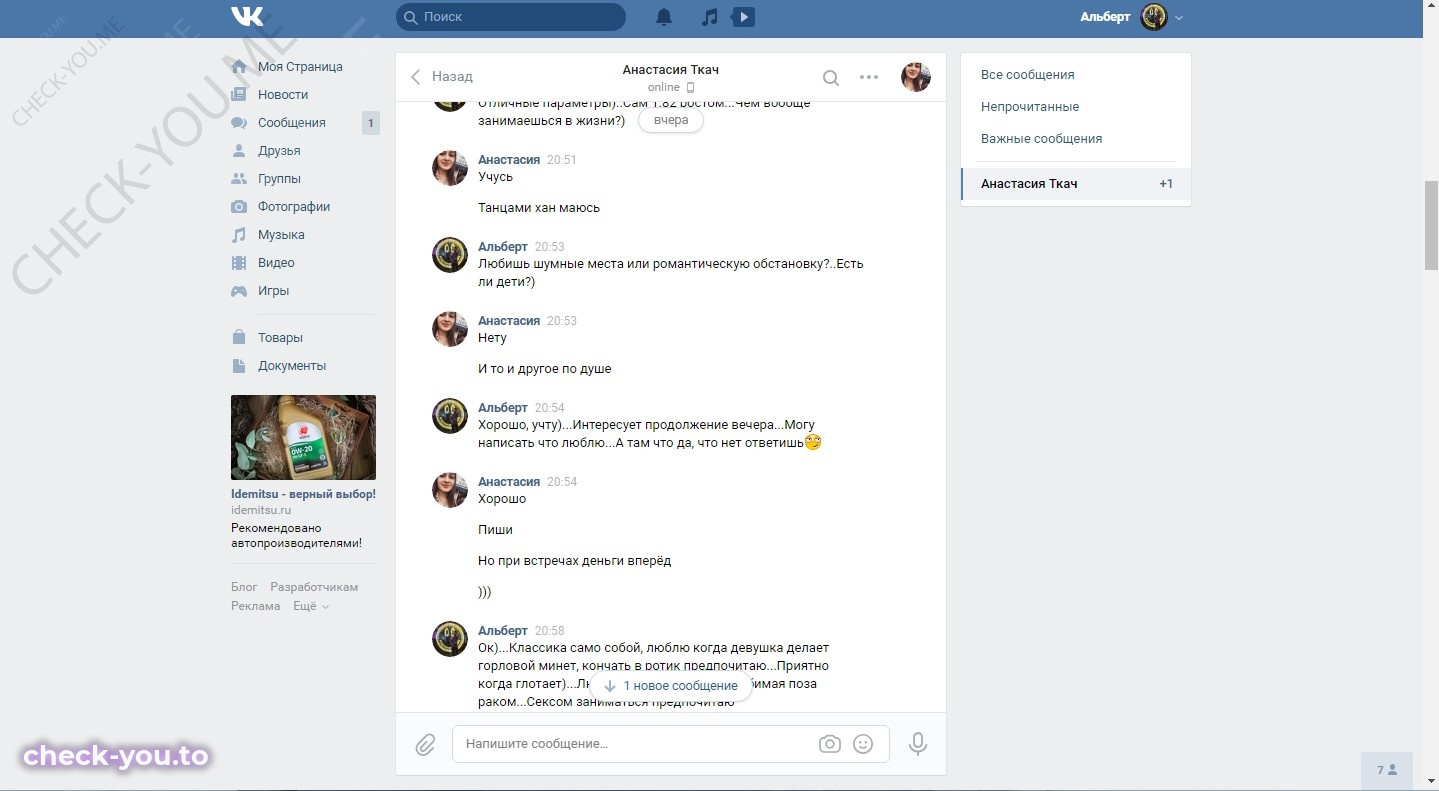Open Документы in the sidebar

292,366
